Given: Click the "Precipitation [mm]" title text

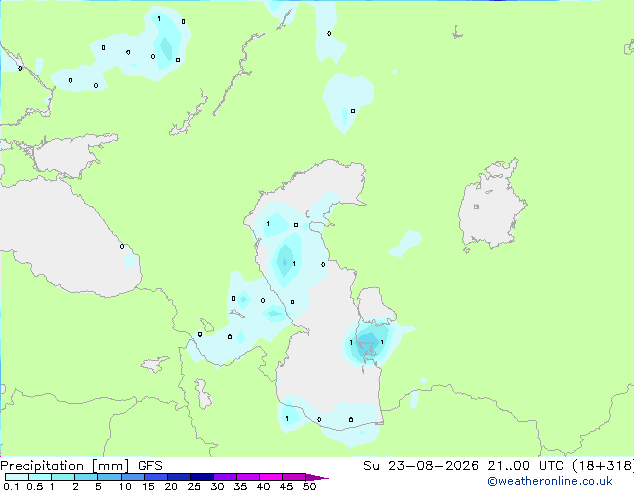Looking at the screenshot, I should (64, 466).
